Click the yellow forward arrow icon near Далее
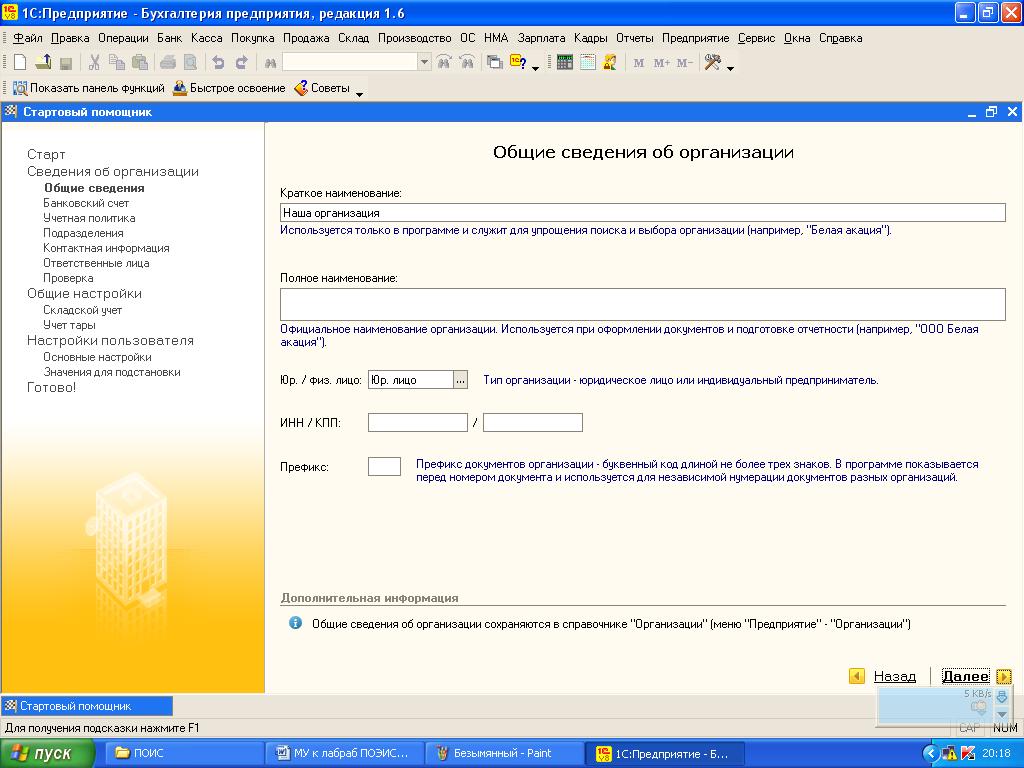The width and height of the screenshot is (1024, 768). 1004,676
